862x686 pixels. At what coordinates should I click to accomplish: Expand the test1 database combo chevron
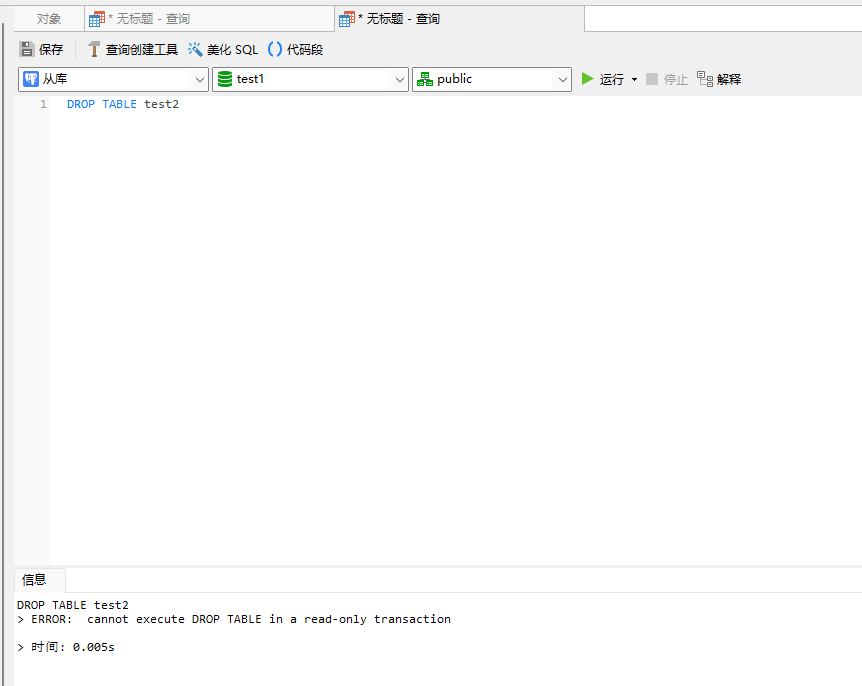(x=400, y=80)
